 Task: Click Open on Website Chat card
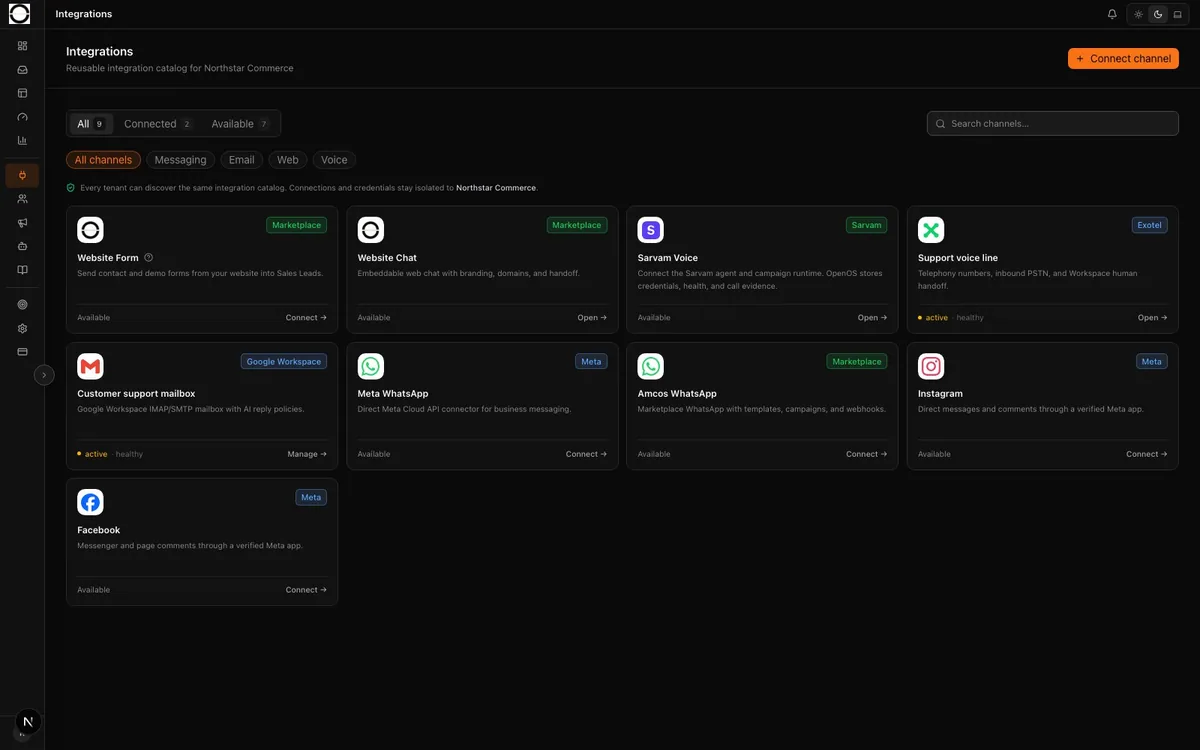tap(592, 318)
